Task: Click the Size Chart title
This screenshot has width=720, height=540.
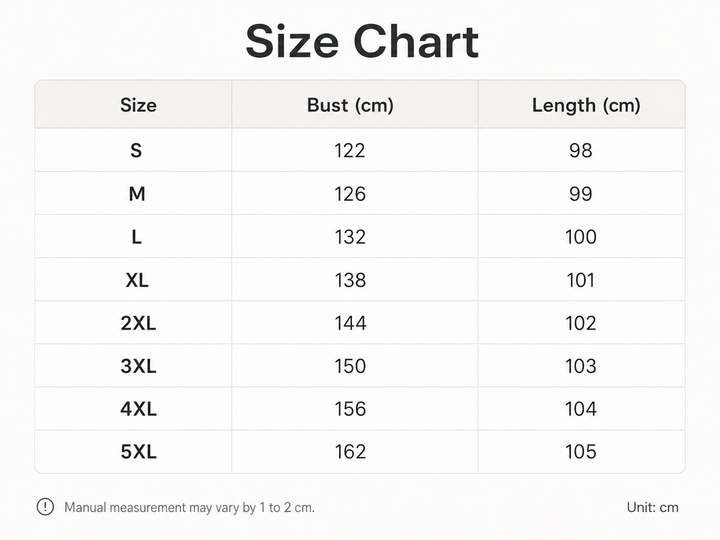Action: (x=362, y=41)
